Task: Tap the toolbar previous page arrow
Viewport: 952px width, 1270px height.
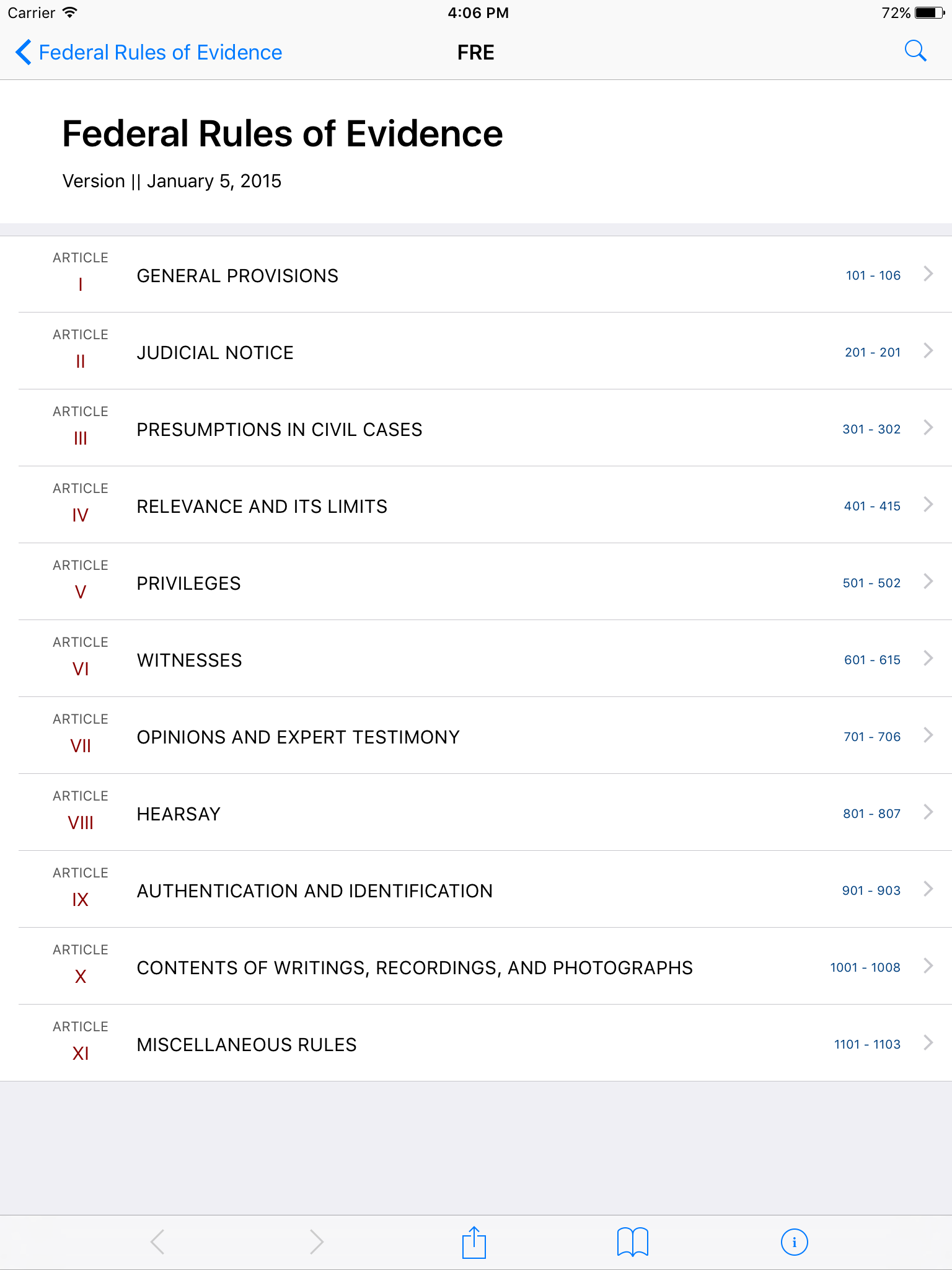Action: (157, 1242)
